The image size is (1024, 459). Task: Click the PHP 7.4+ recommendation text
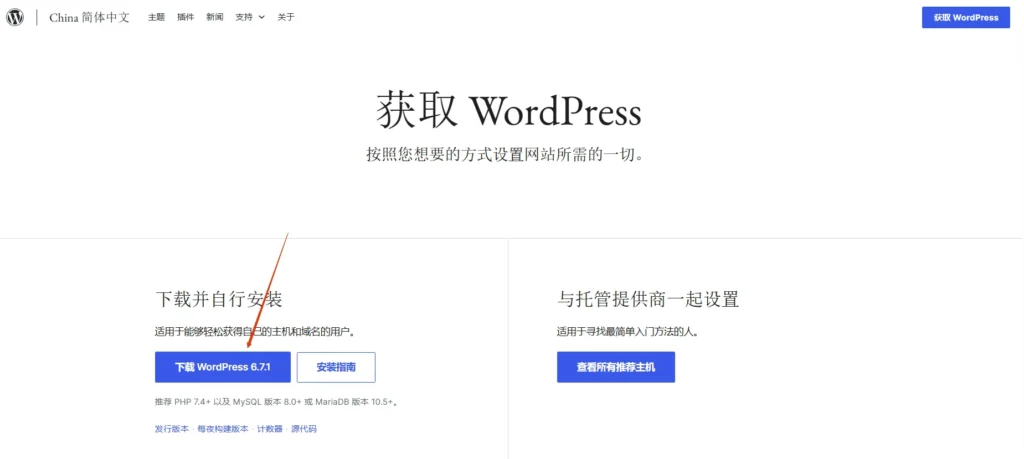[276, 402]
